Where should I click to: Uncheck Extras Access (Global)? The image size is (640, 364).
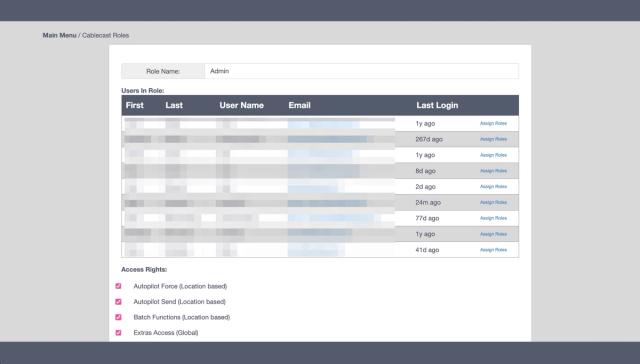118,333
